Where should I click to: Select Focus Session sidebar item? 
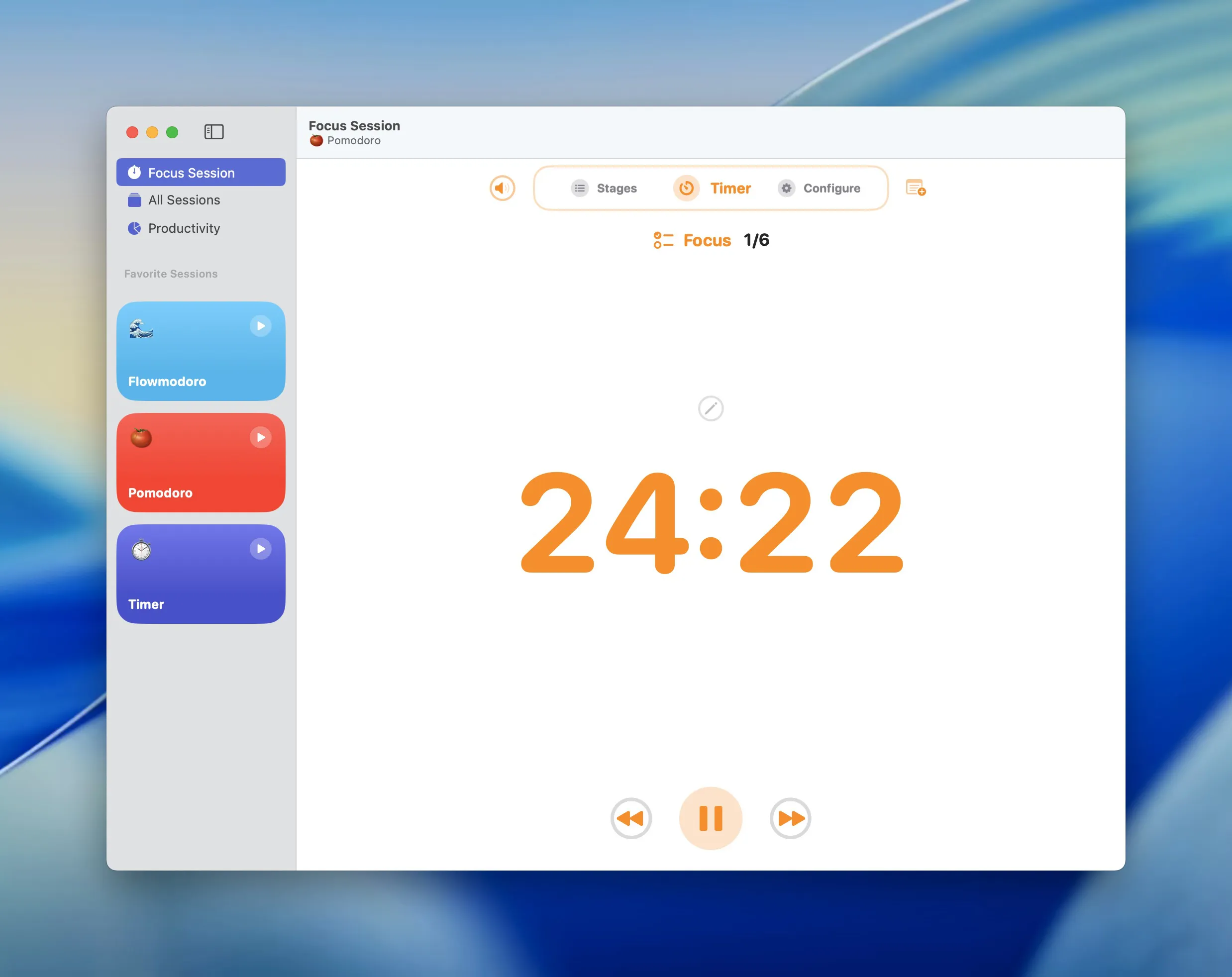pyautogui.click(x=191, y=173)
